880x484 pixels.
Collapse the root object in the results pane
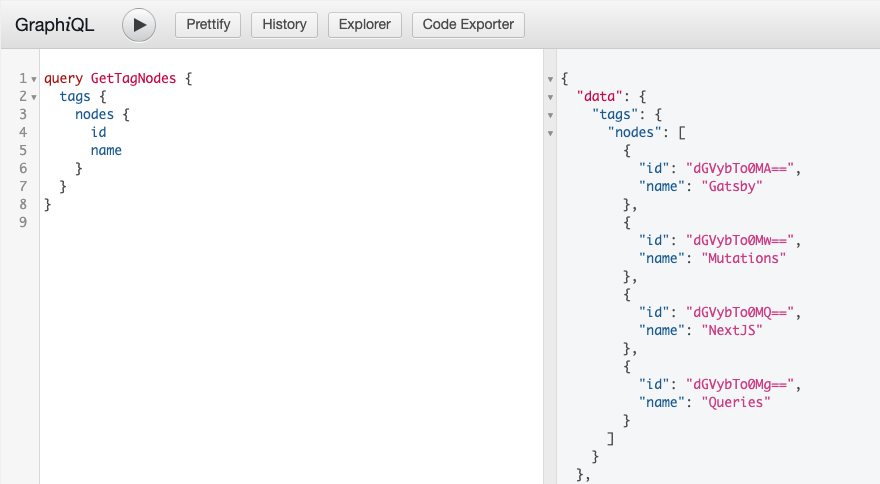tap(550, 79)
